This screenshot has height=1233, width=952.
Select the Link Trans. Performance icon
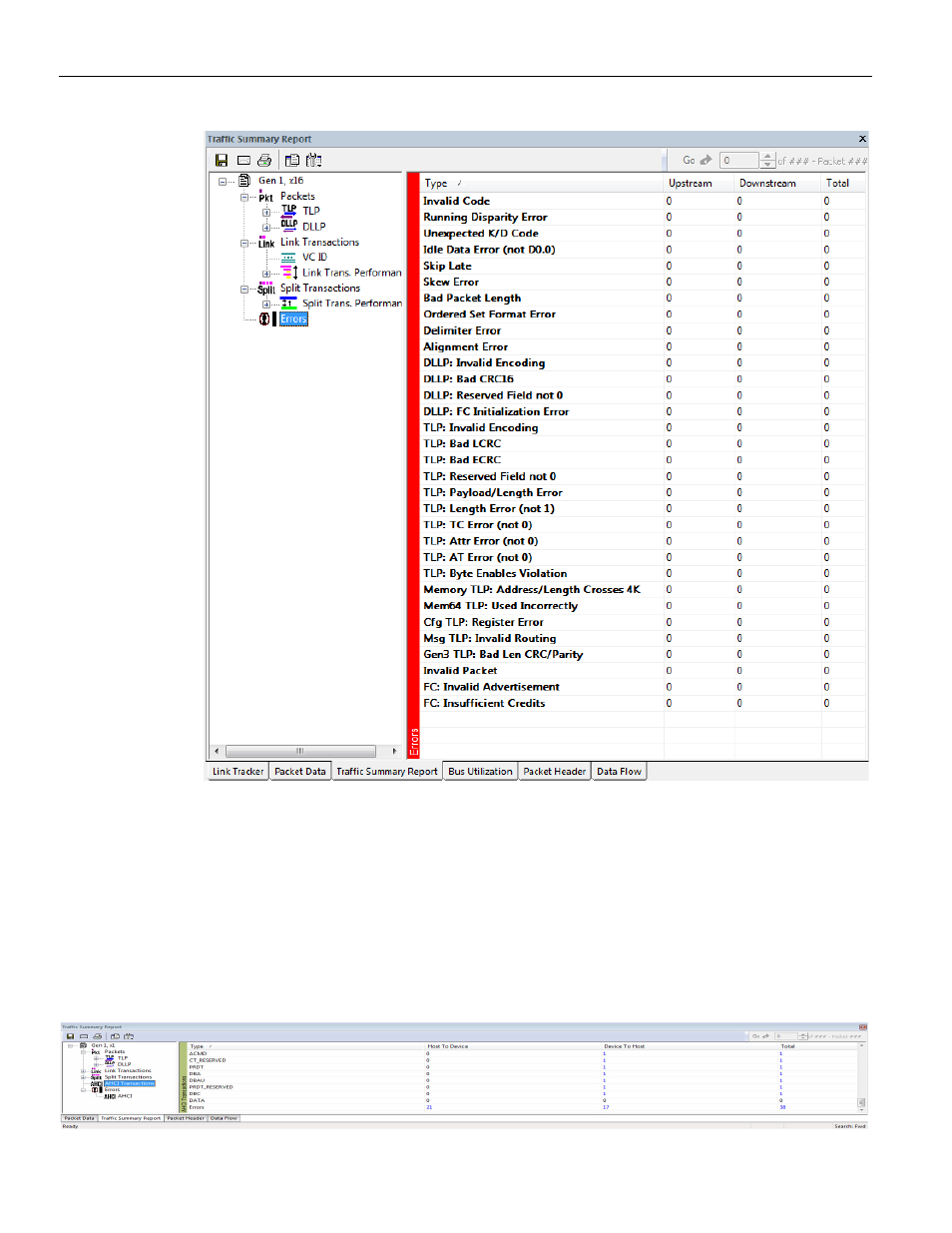(x=289, y=272)
